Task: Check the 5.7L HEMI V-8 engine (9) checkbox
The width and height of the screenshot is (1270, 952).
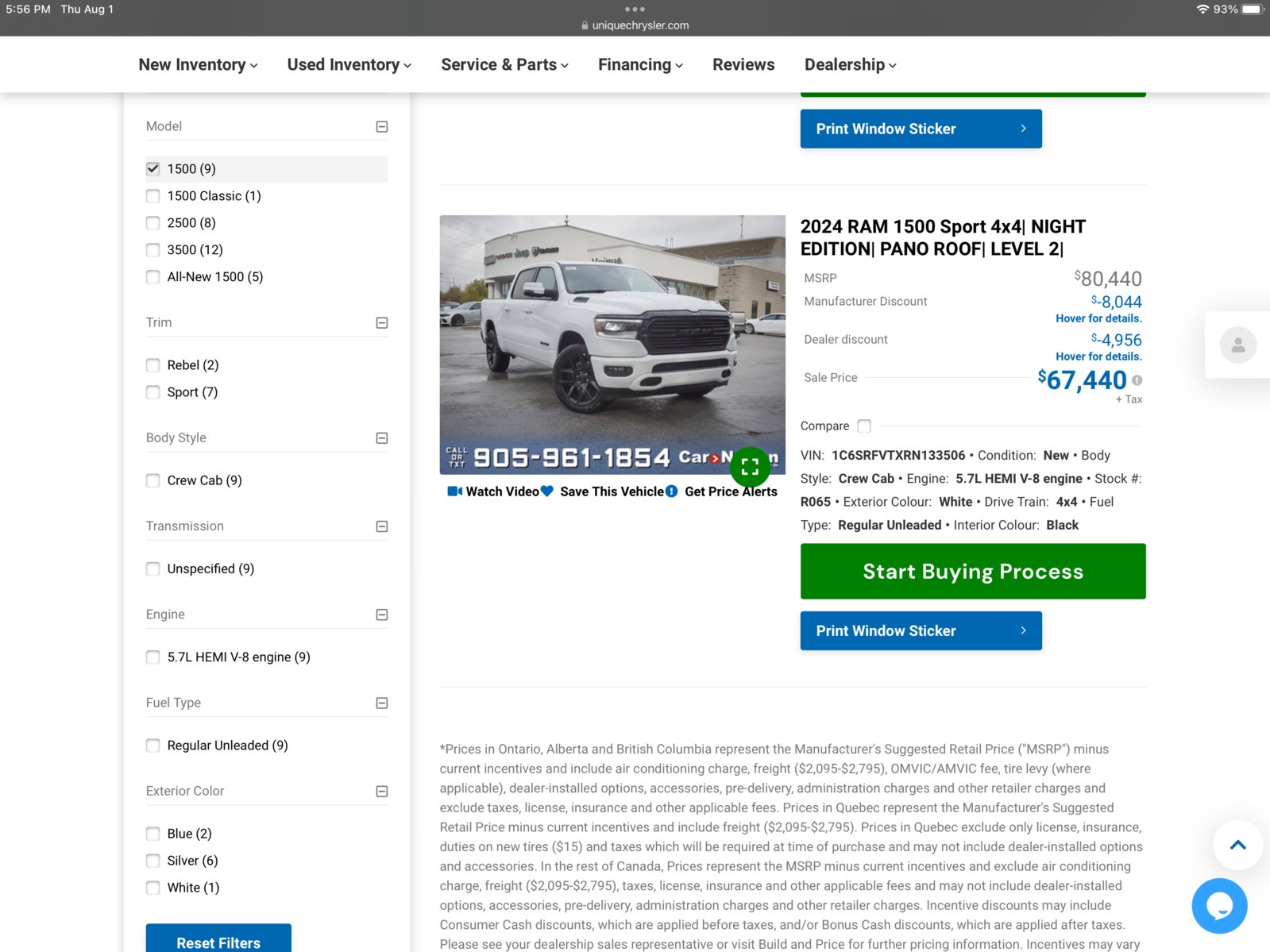Action: 153,657
